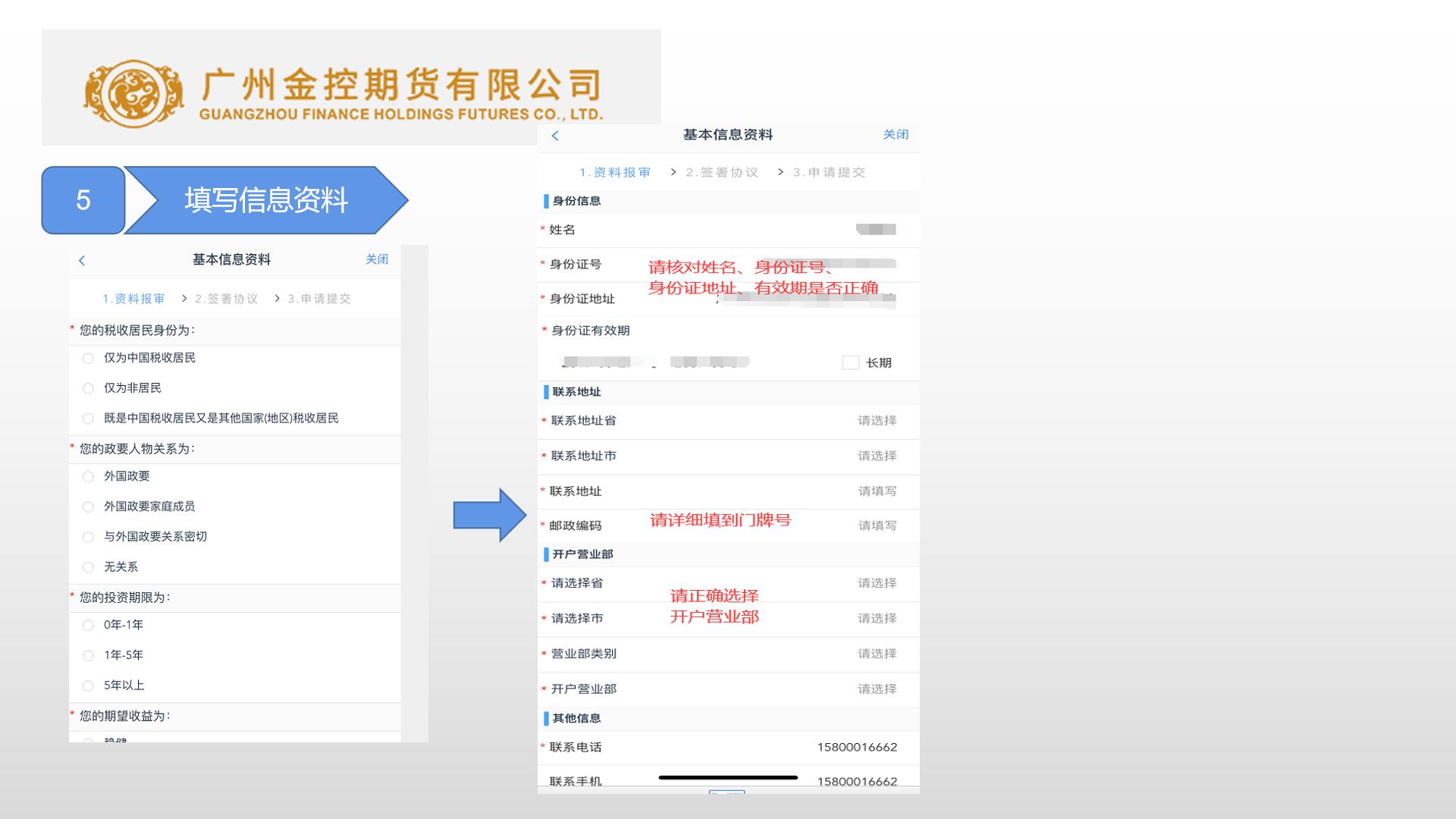Image resolution: width=1456 pixels, height=819 pixels.
Task: Select 仅为非居民 radio option
Action: (88, 388)
